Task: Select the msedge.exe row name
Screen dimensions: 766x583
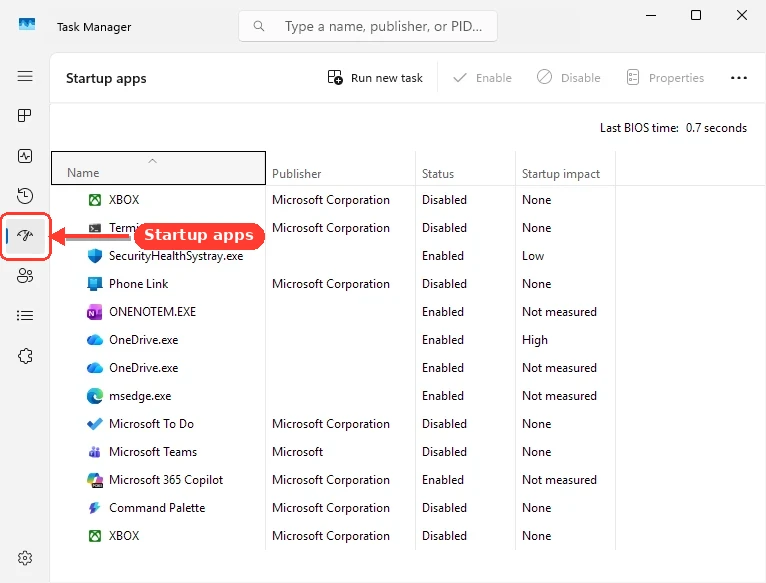Action: 140,396
